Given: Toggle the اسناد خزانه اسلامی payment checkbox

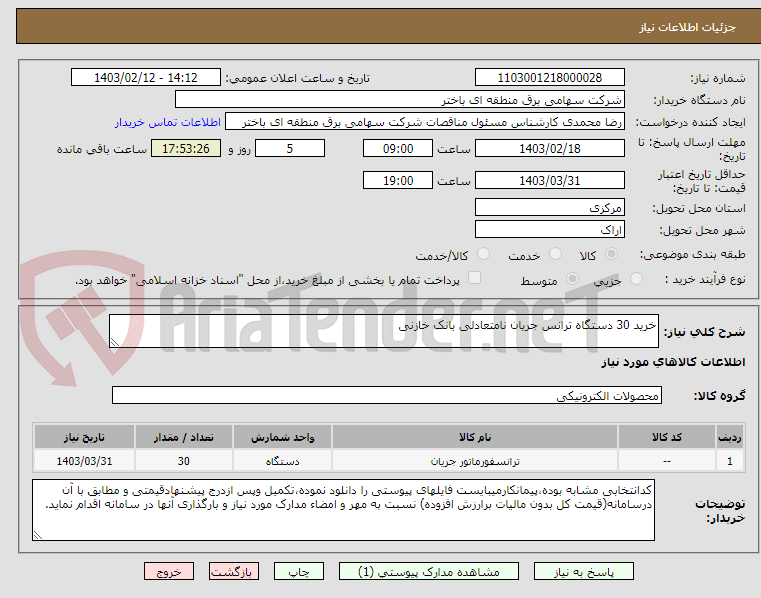Looking at the screenshot, I should tap(474, 278).
